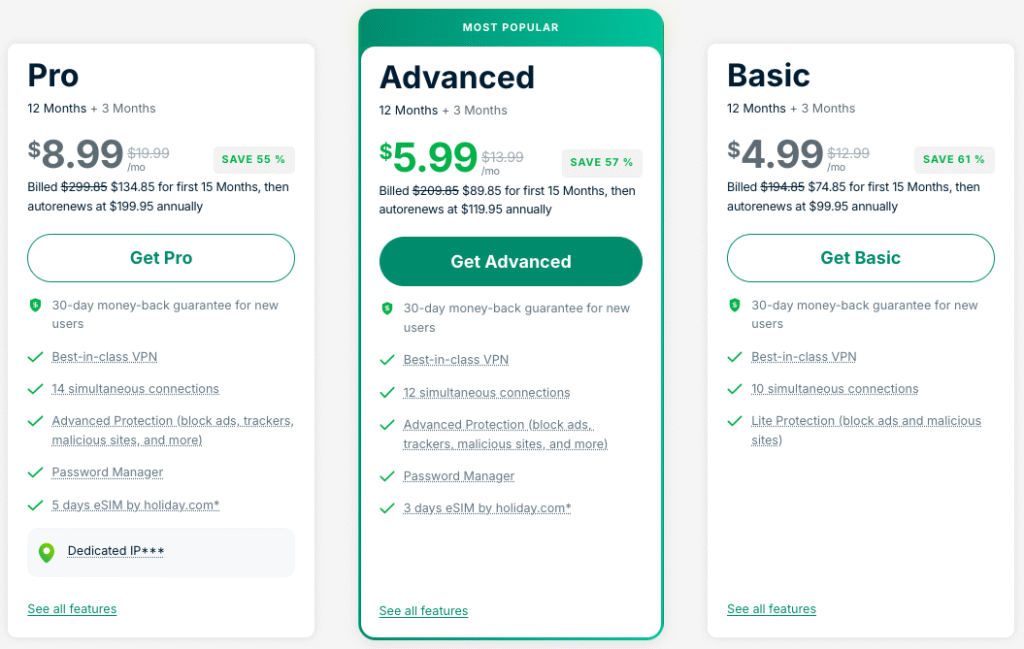The height and width of the screenshot is (649, 1024).
Task: Click Get Advanced
Action: tap(510, 261)
